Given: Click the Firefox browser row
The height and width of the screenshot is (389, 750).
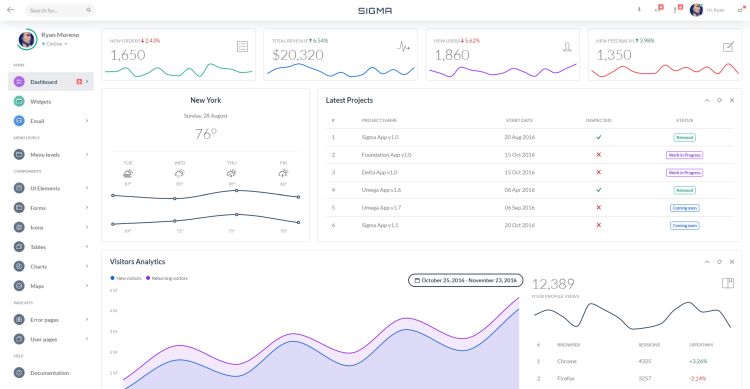Looking at the screenshot, I should coord(632,378).
